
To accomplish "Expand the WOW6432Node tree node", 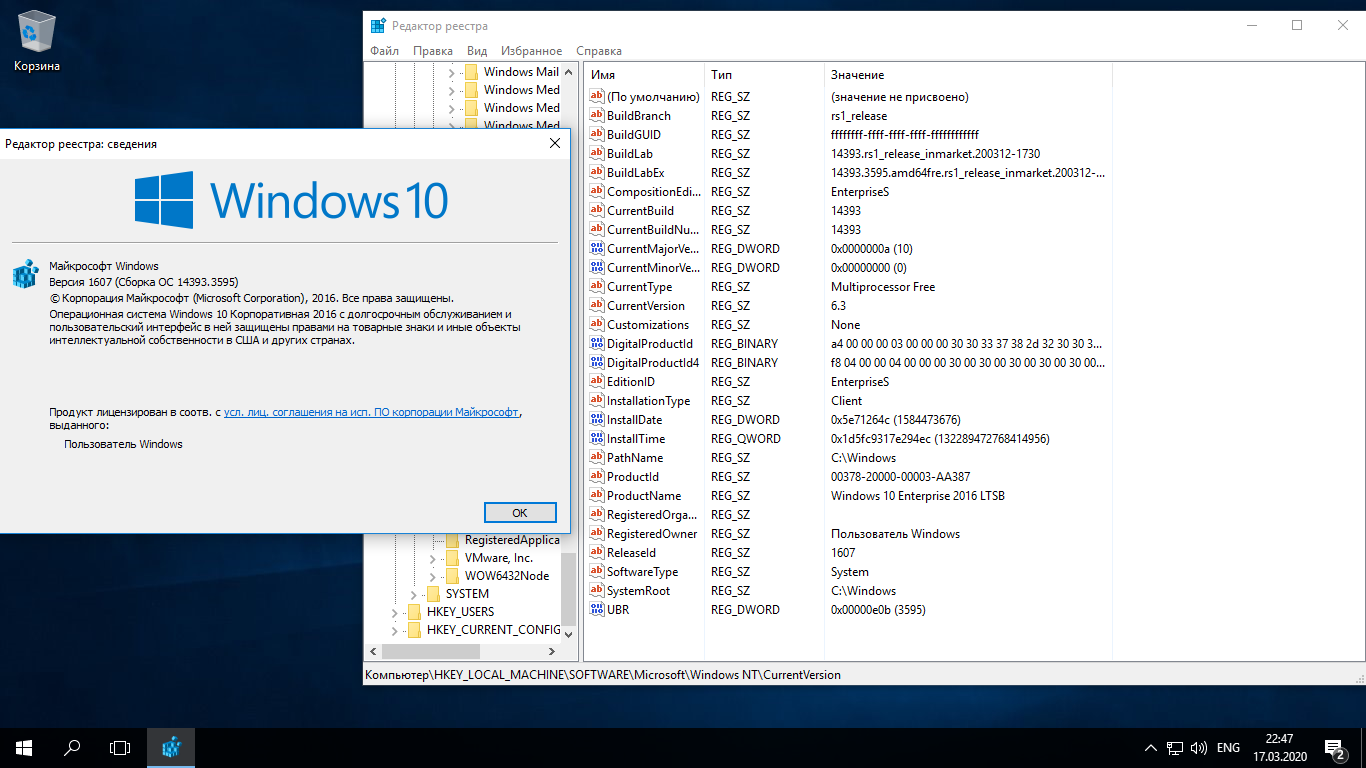I will 433,576.
